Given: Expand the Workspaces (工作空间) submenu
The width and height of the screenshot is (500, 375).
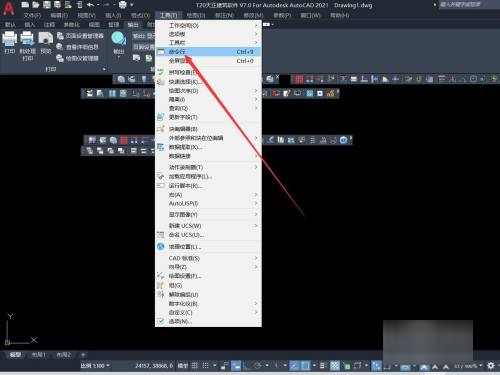Looking at the screenshot, I should click(x=208, y=25).
